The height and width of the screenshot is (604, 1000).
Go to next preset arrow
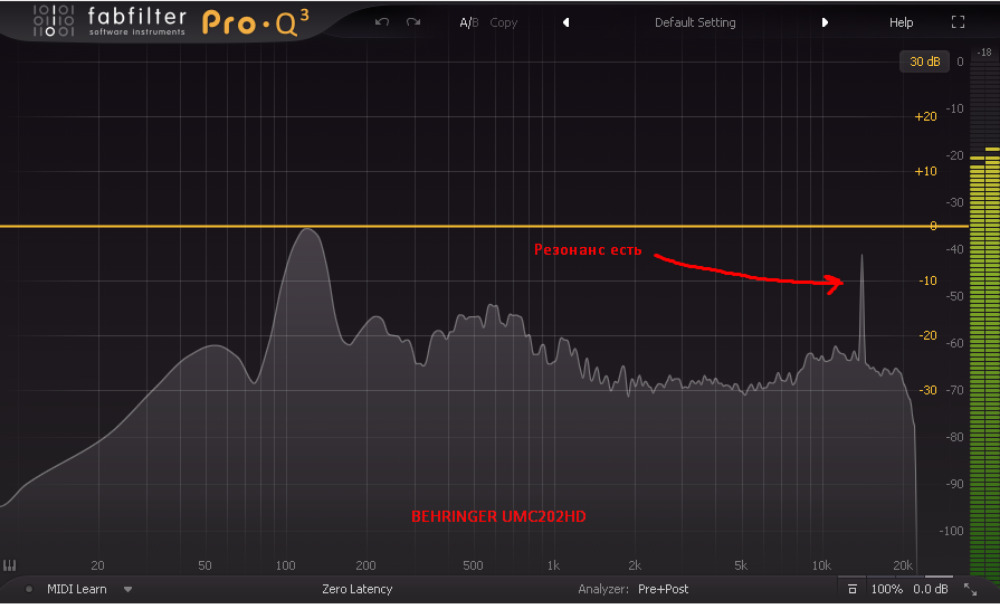(x=825, y=22)
